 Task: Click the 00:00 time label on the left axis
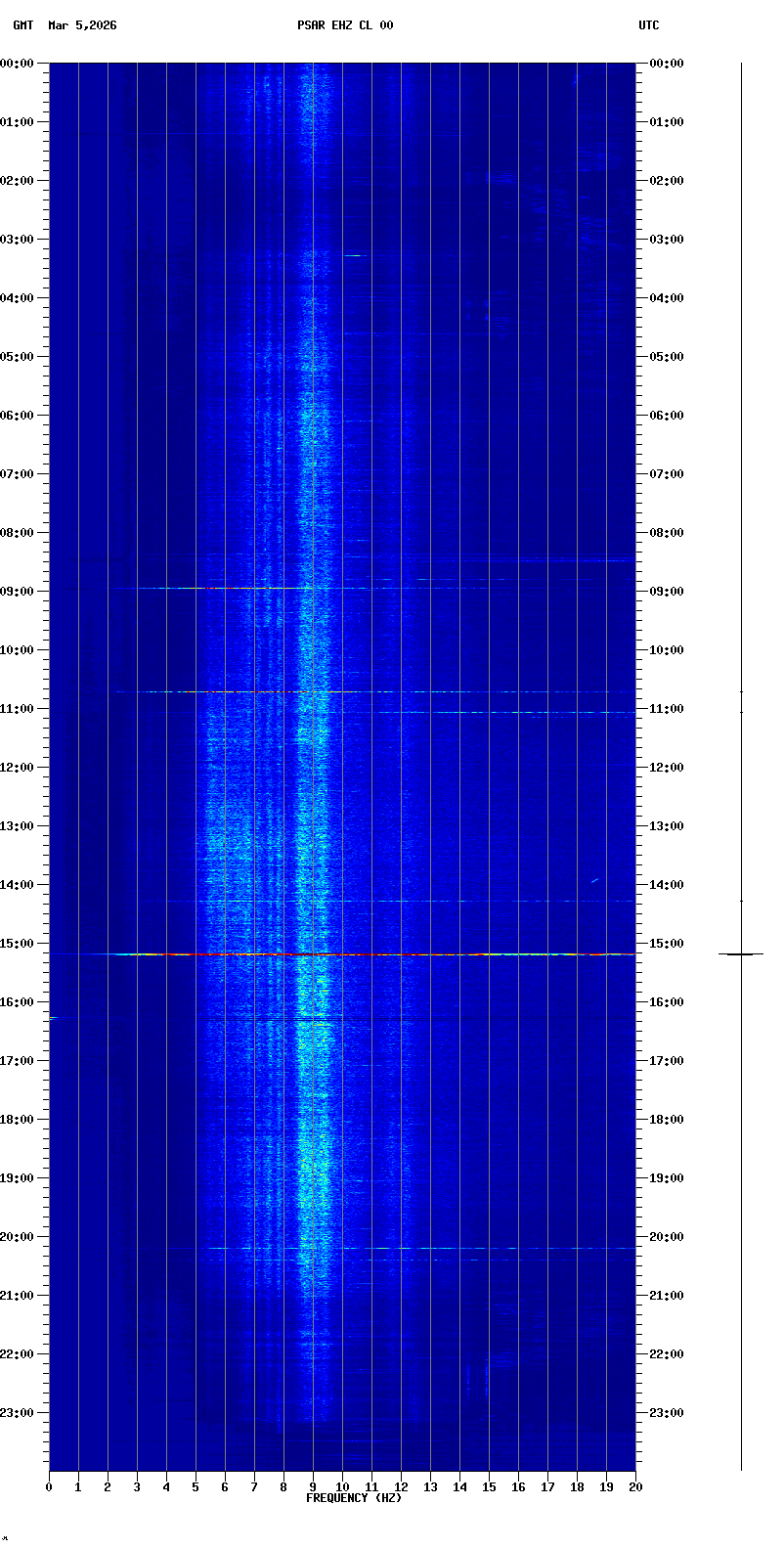coord(18,64)
